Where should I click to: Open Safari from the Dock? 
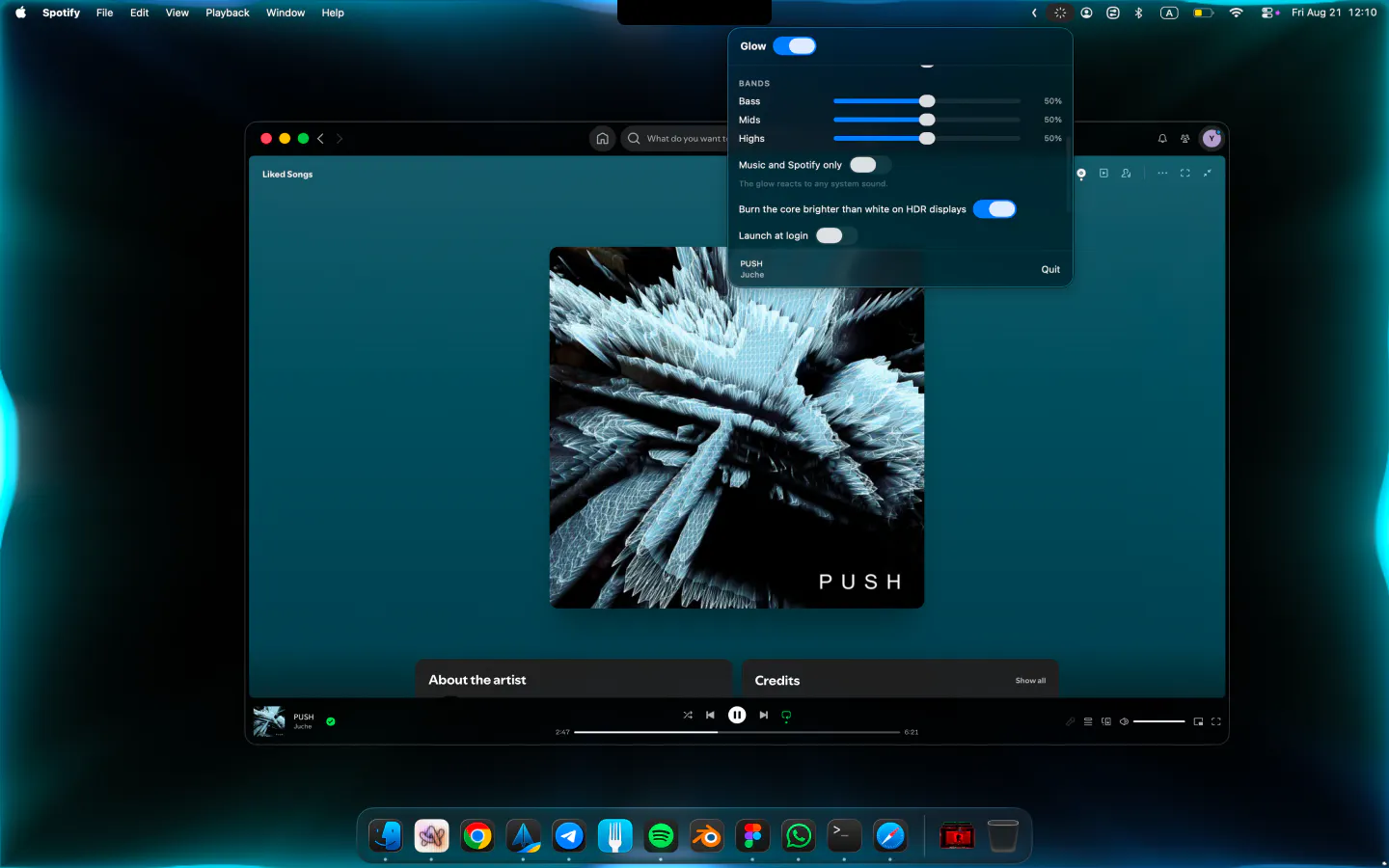coord(890,835)
